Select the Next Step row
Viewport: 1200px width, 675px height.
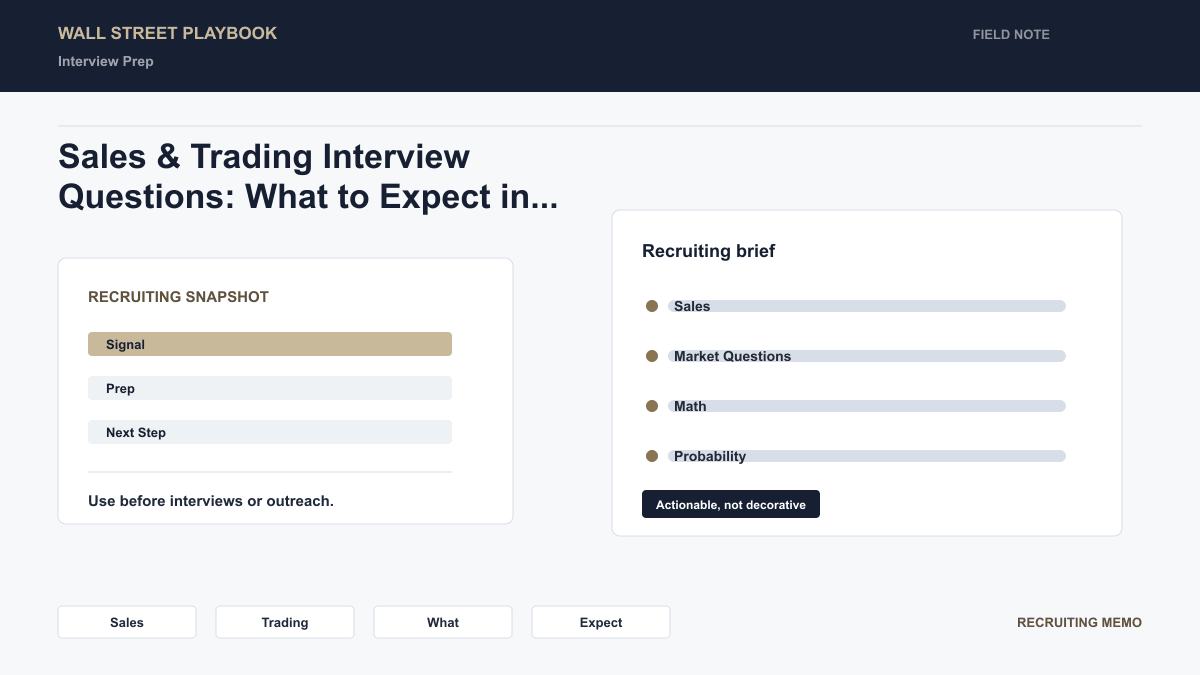(x=270, y=432)
